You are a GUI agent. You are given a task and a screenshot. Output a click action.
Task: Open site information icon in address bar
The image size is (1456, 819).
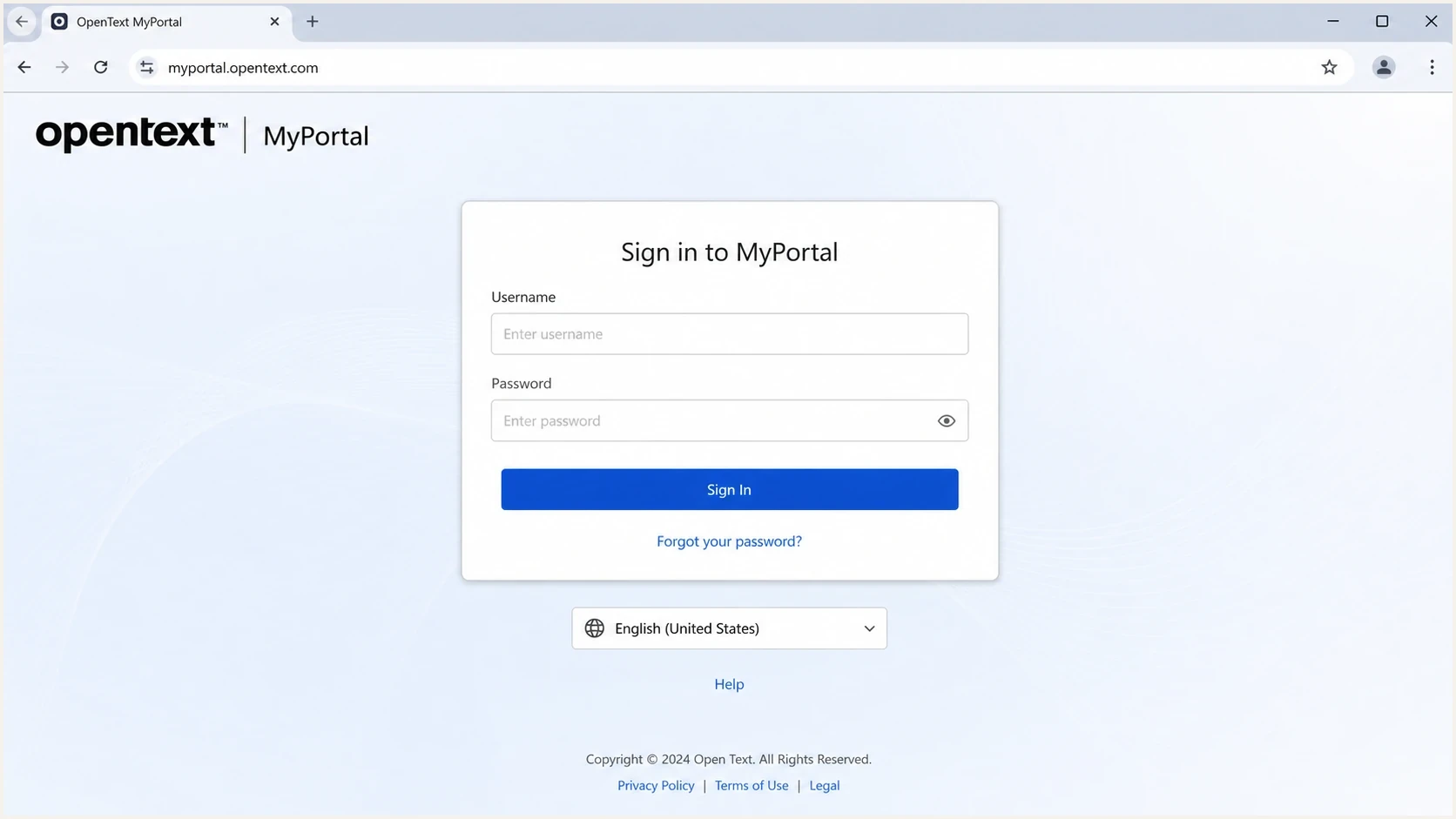coord(147,67)
